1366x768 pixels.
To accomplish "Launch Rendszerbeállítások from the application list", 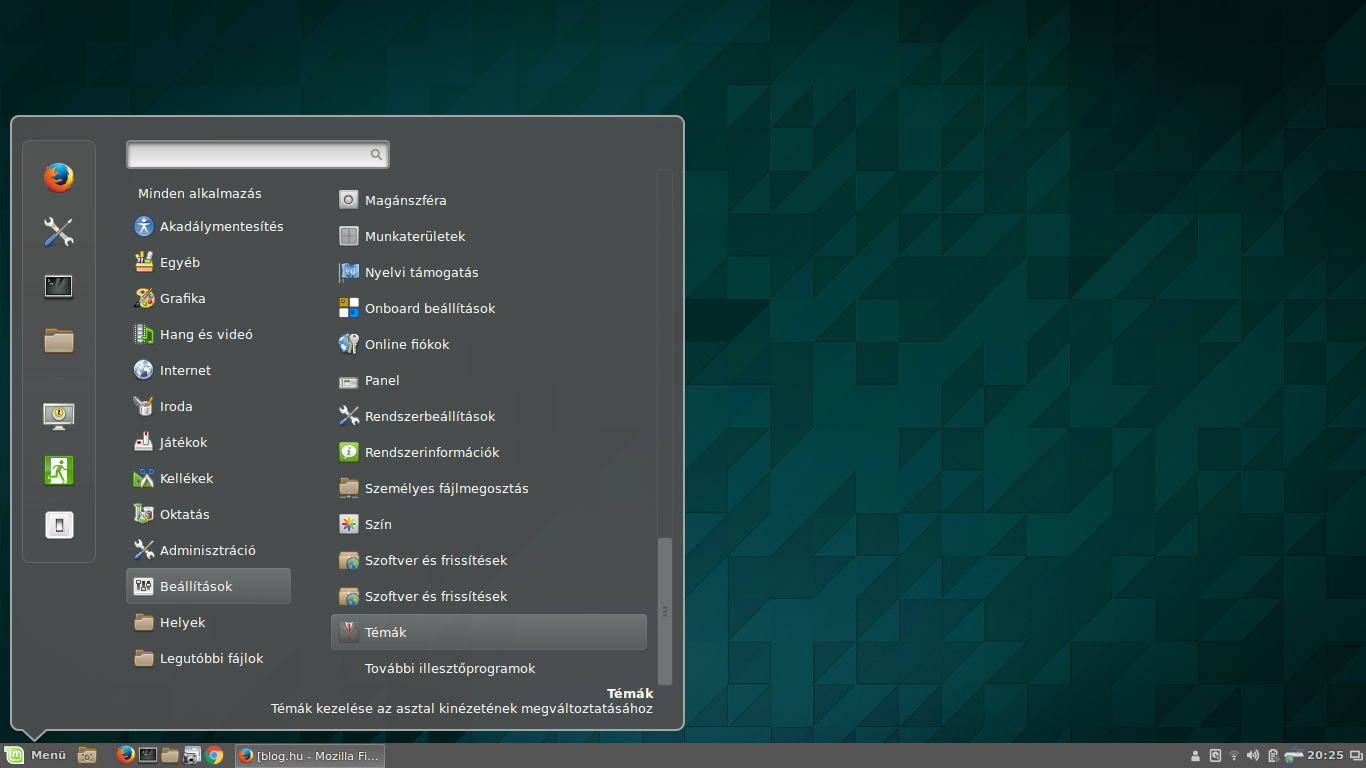I will coord(489,416).
